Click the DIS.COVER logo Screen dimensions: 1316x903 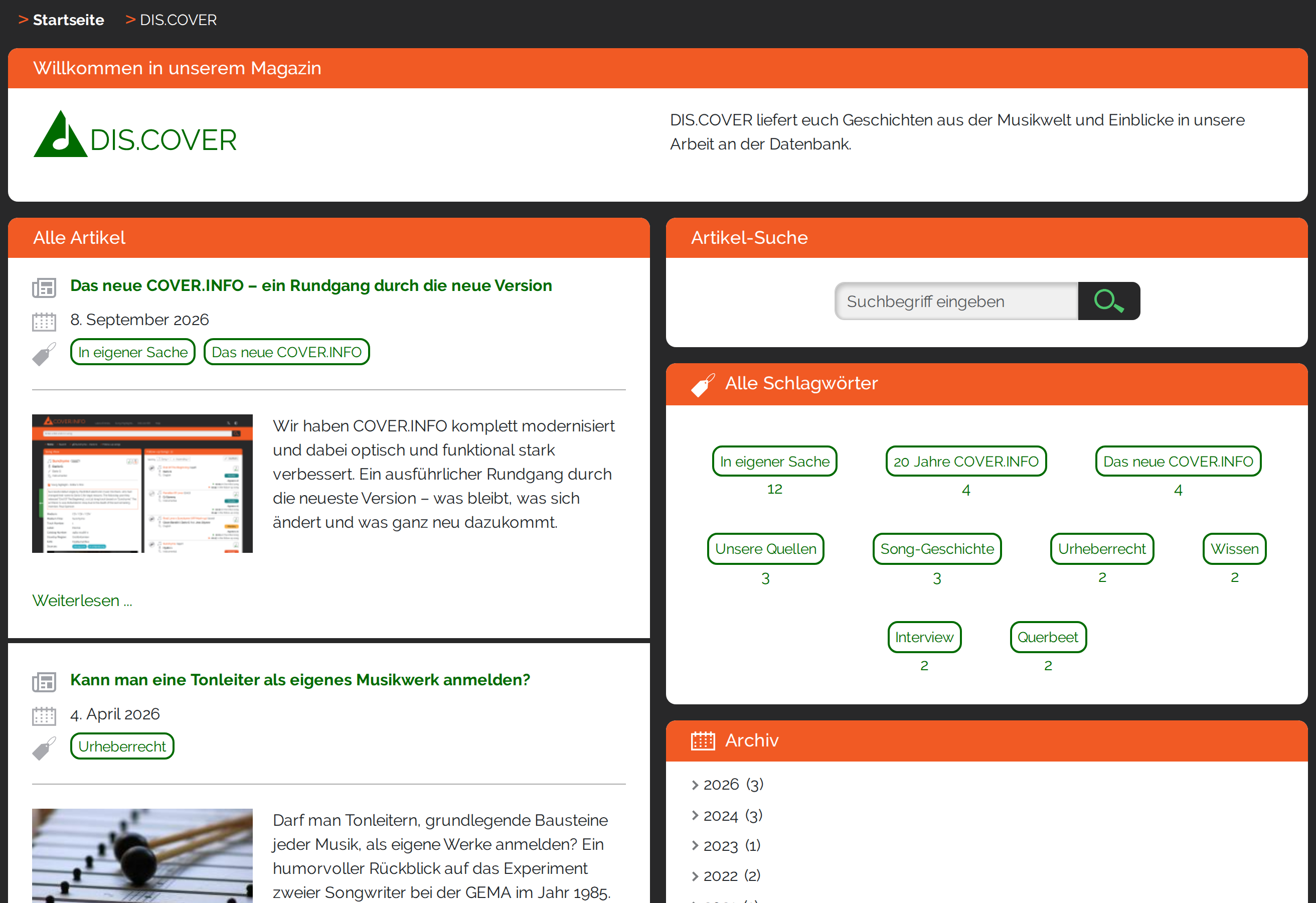click(135, 134)
